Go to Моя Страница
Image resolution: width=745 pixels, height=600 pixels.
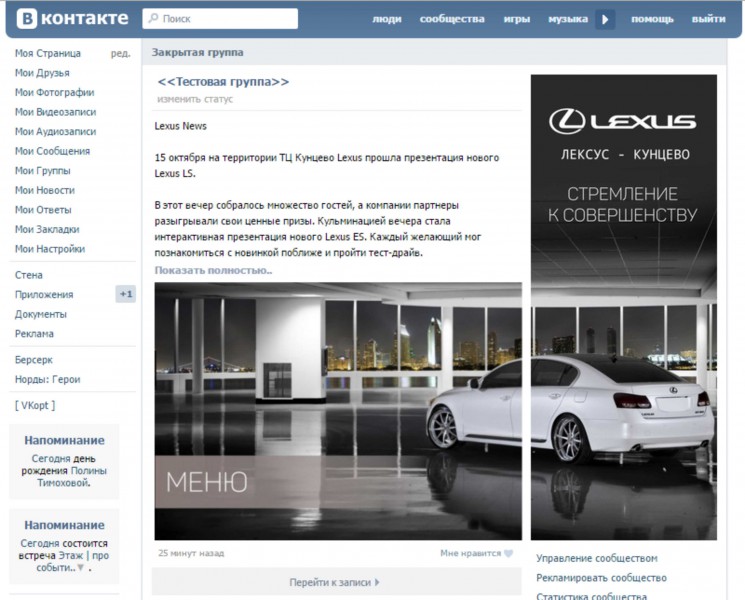[48, 53]
